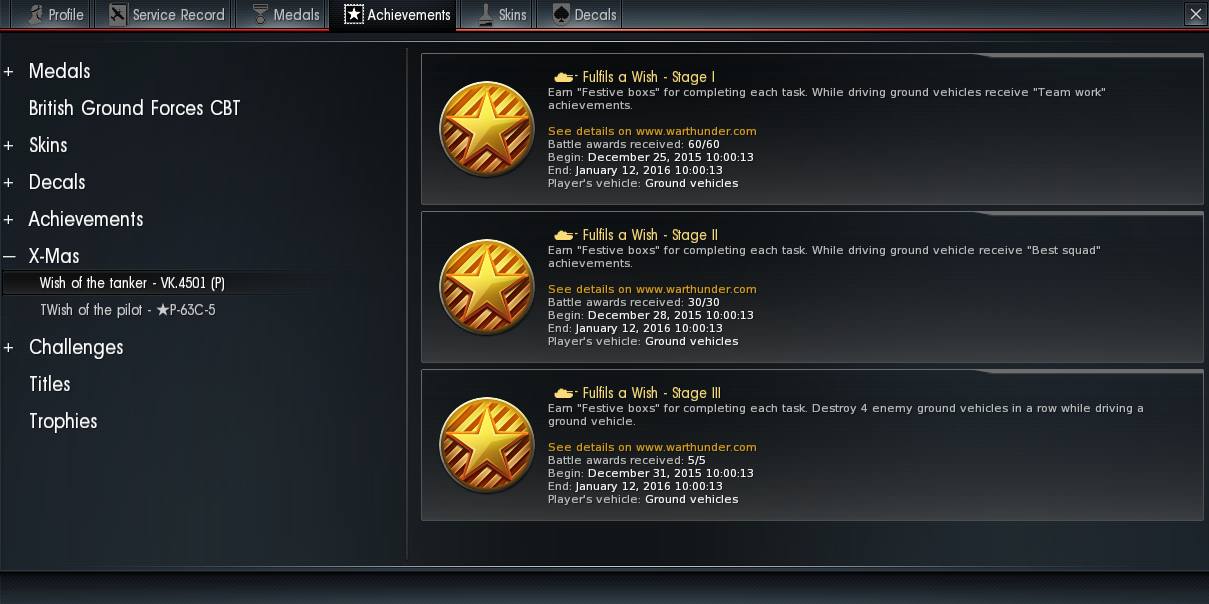Expand the Skins category in sidebar
Screen dimensions: 1209x604
(x=9, y=145)
